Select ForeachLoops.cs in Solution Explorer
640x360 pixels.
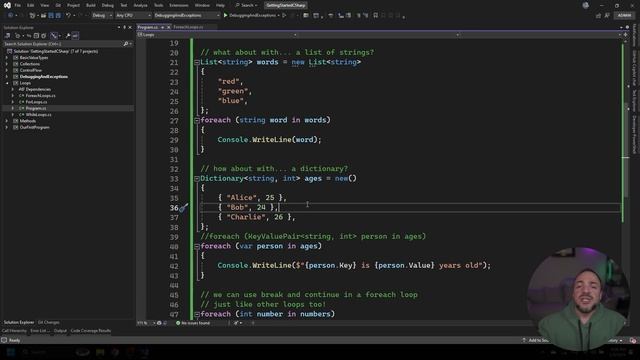[40, 96]
